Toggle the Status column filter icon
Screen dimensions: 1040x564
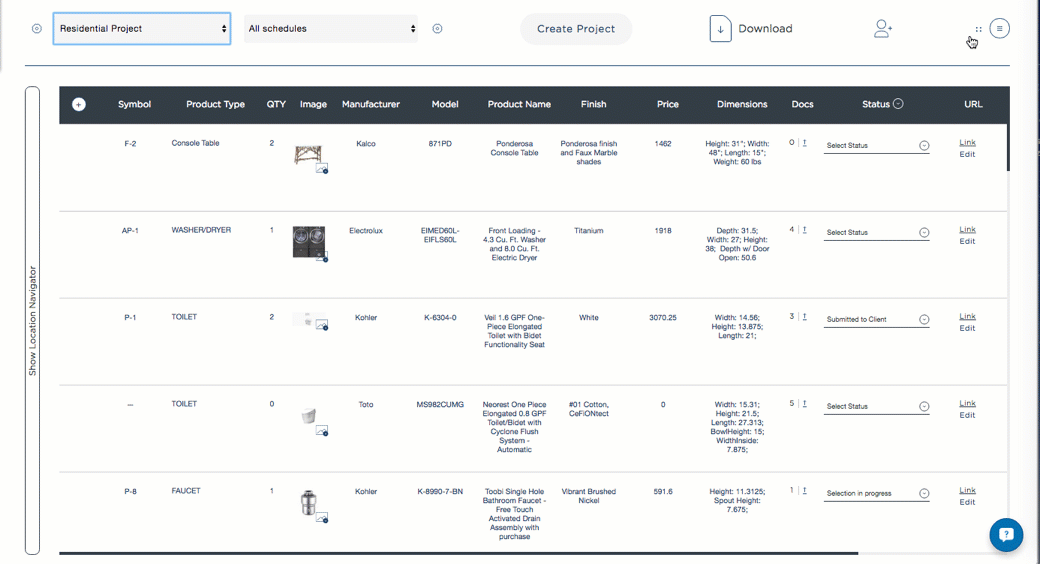tap(898, 104)
